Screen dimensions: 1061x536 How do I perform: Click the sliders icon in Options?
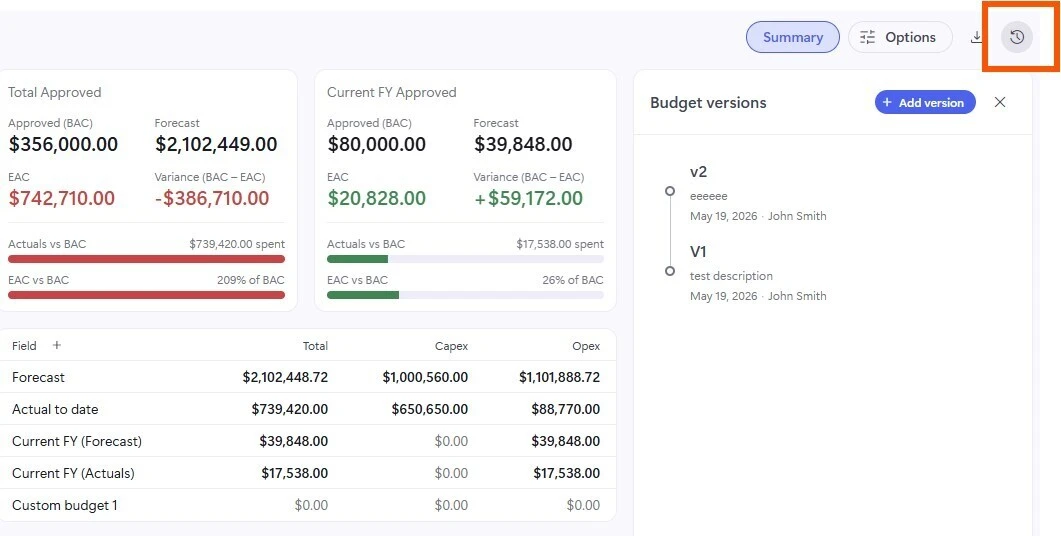(x=867, y=37)
